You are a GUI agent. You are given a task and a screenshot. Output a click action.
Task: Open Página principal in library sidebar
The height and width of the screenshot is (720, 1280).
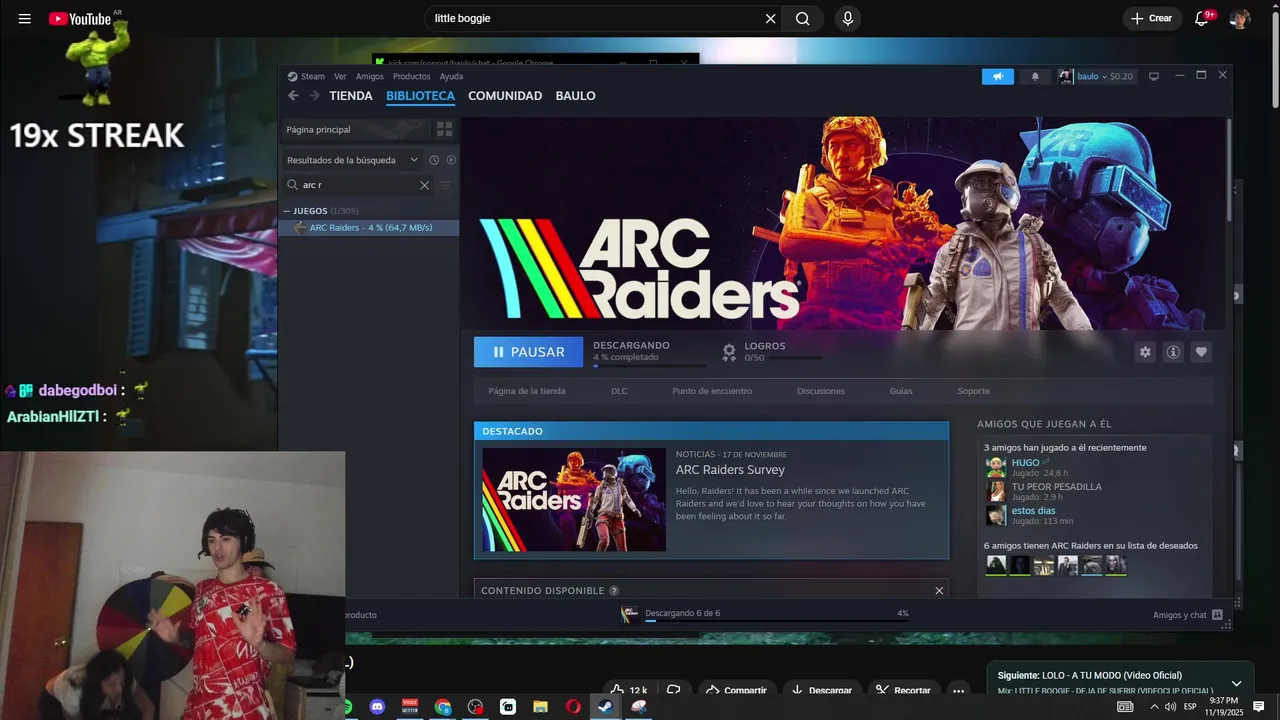point(355,129)
